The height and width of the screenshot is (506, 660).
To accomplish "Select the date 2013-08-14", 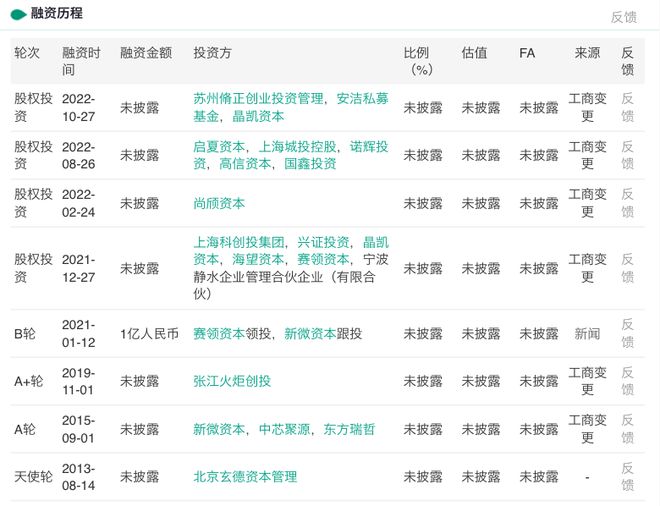I will [x=79, y=477].
